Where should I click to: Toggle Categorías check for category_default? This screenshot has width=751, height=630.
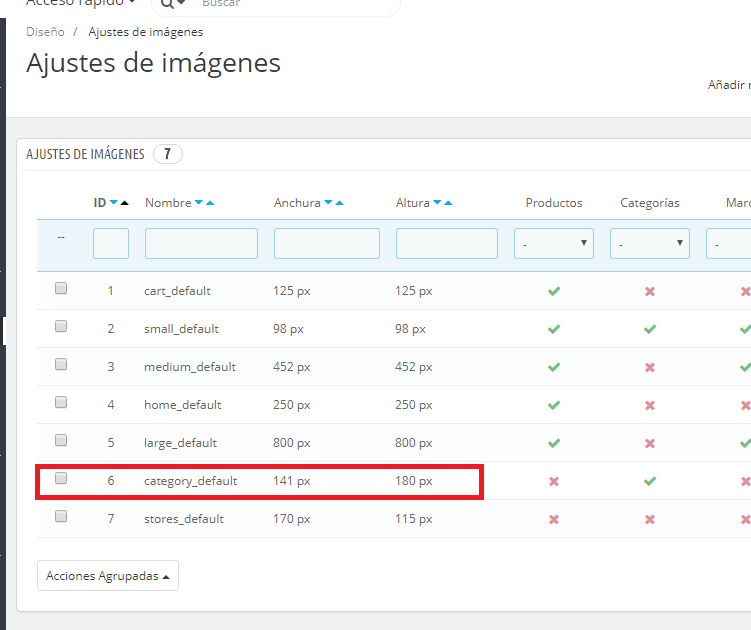click(649, 481)
